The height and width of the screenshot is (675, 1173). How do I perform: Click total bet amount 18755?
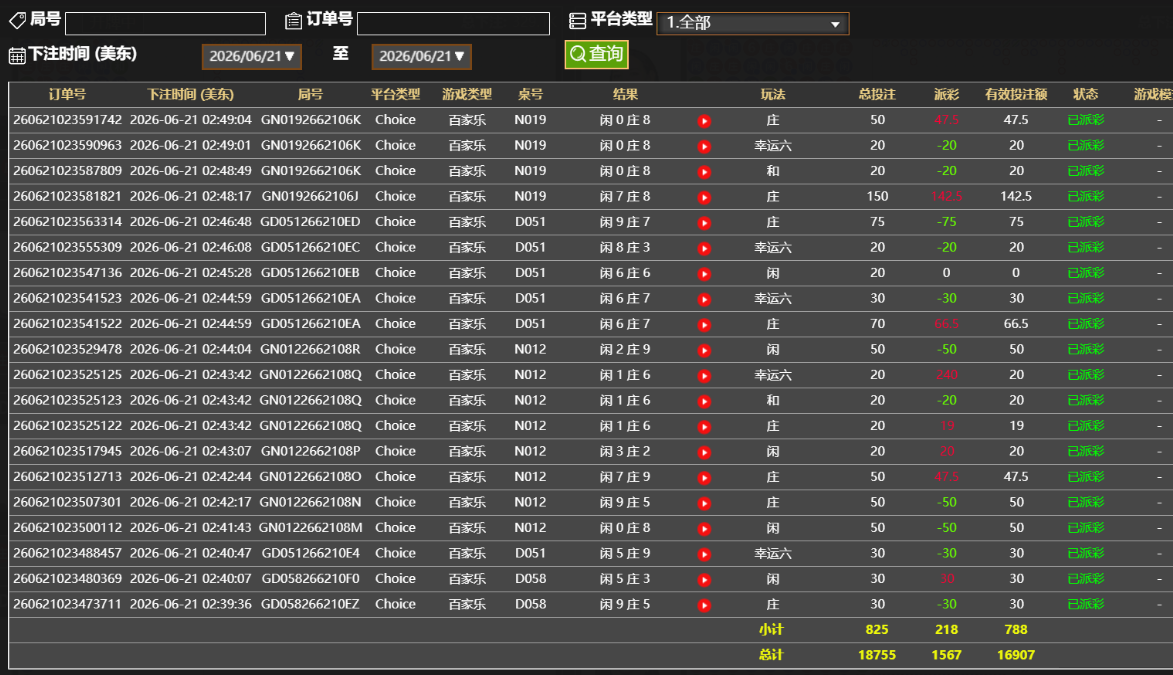pos(877,655)
